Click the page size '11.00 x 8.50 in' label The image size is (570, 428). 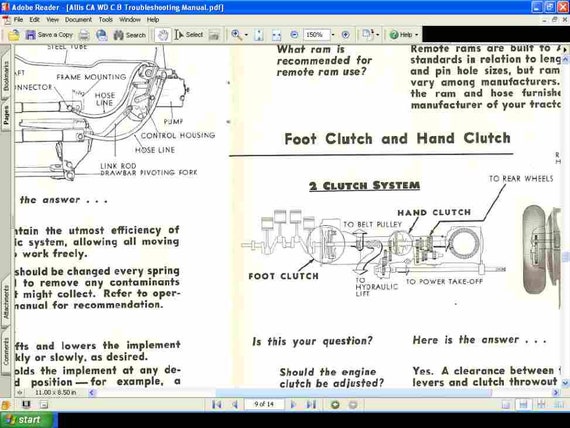tap(56, 392)
